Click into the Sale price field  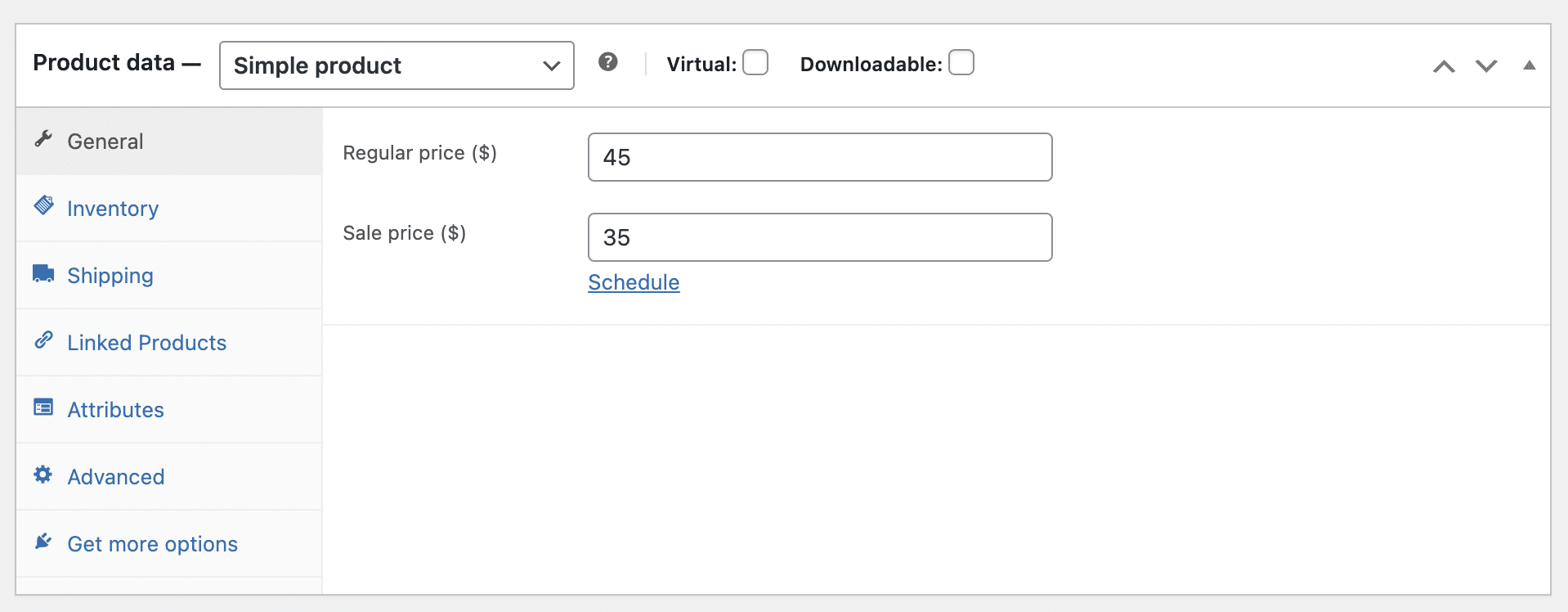[820, 237]
